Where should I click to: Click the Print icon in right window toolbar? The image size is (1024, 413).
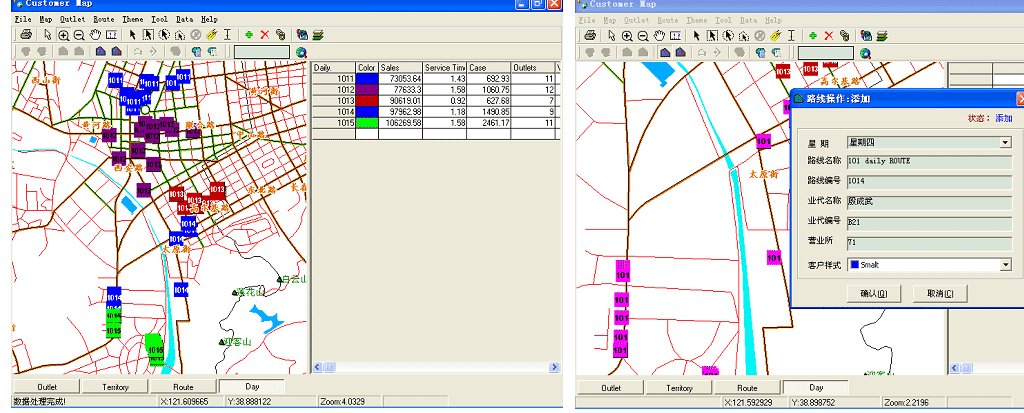[x=590, y=35]
